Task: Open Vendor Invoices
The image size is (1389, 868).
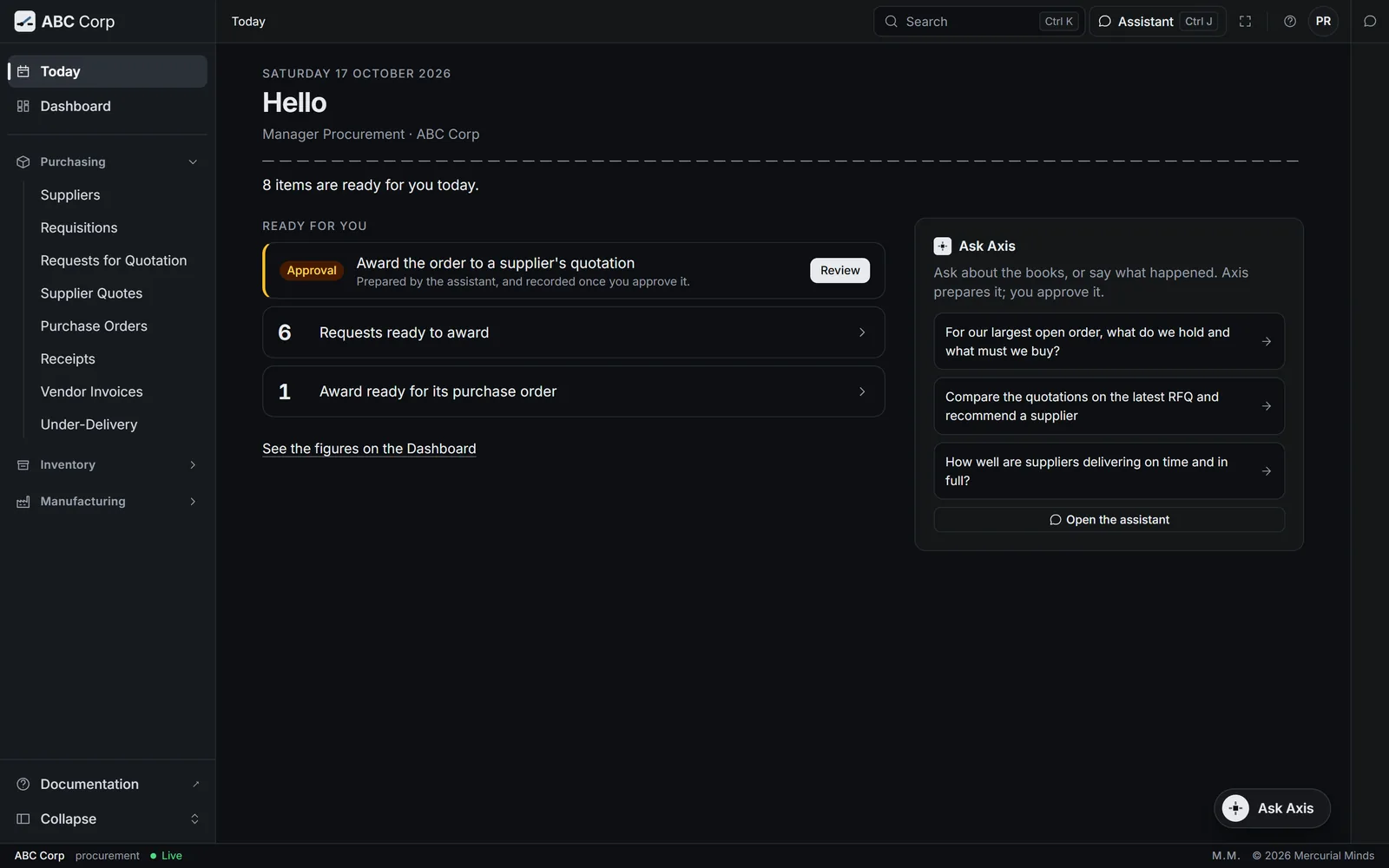Action: coord(91,391)
